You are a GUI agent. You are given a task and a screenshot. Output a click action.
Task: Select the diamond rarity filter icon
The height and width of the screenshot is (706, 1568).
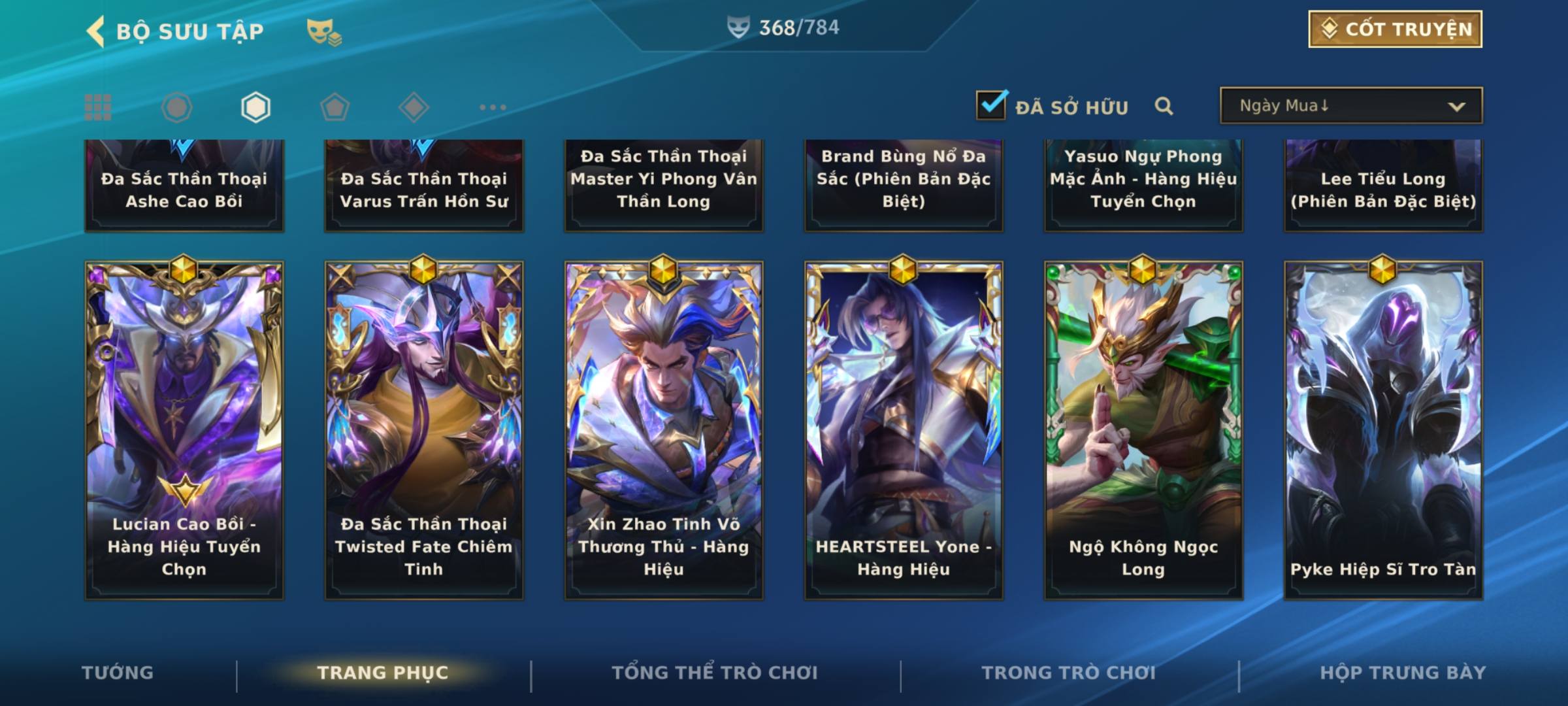coord(414,107)
